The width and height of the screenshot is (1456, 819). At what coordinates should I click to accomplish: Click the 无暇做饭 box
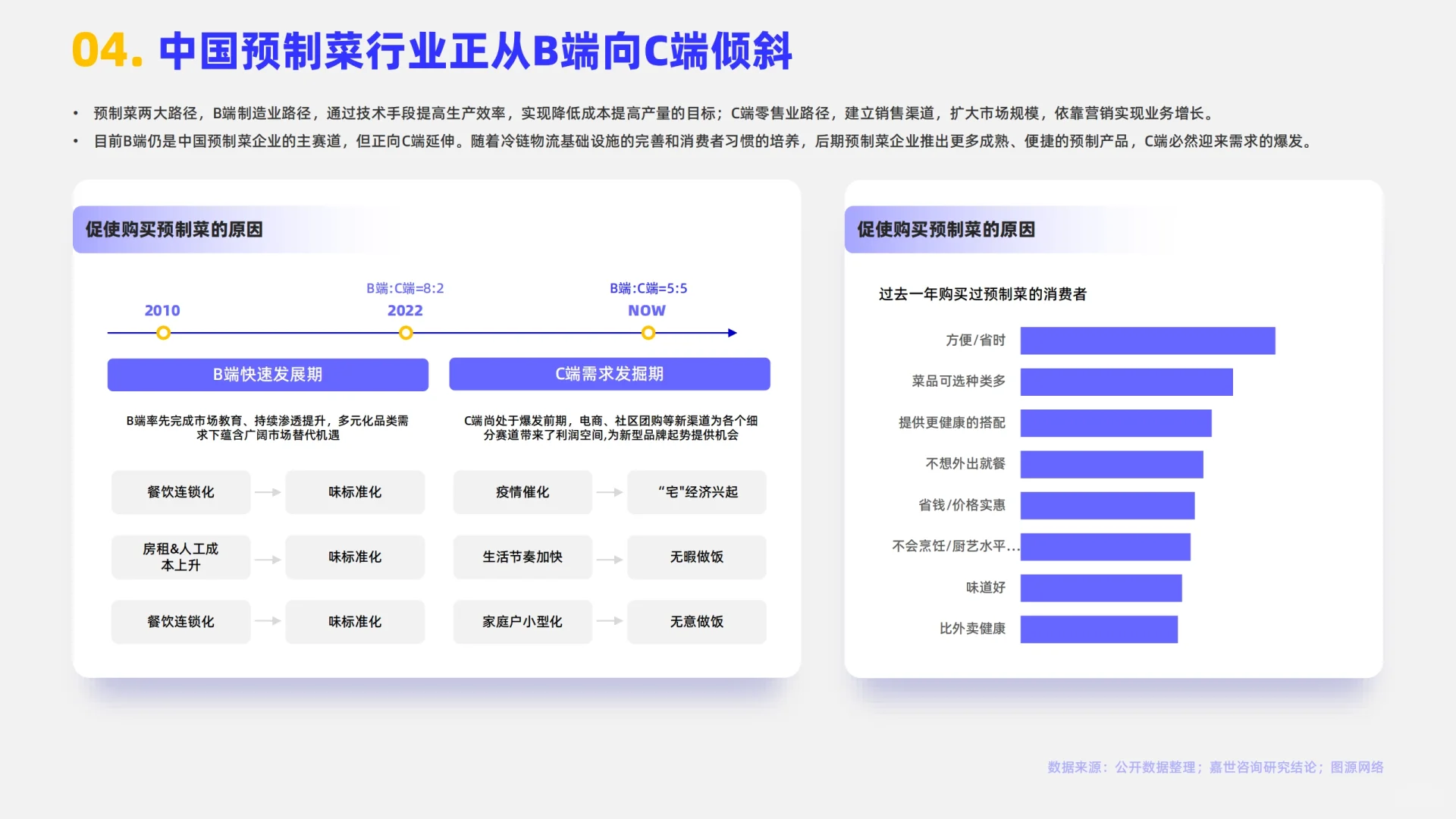coord(696,557)
